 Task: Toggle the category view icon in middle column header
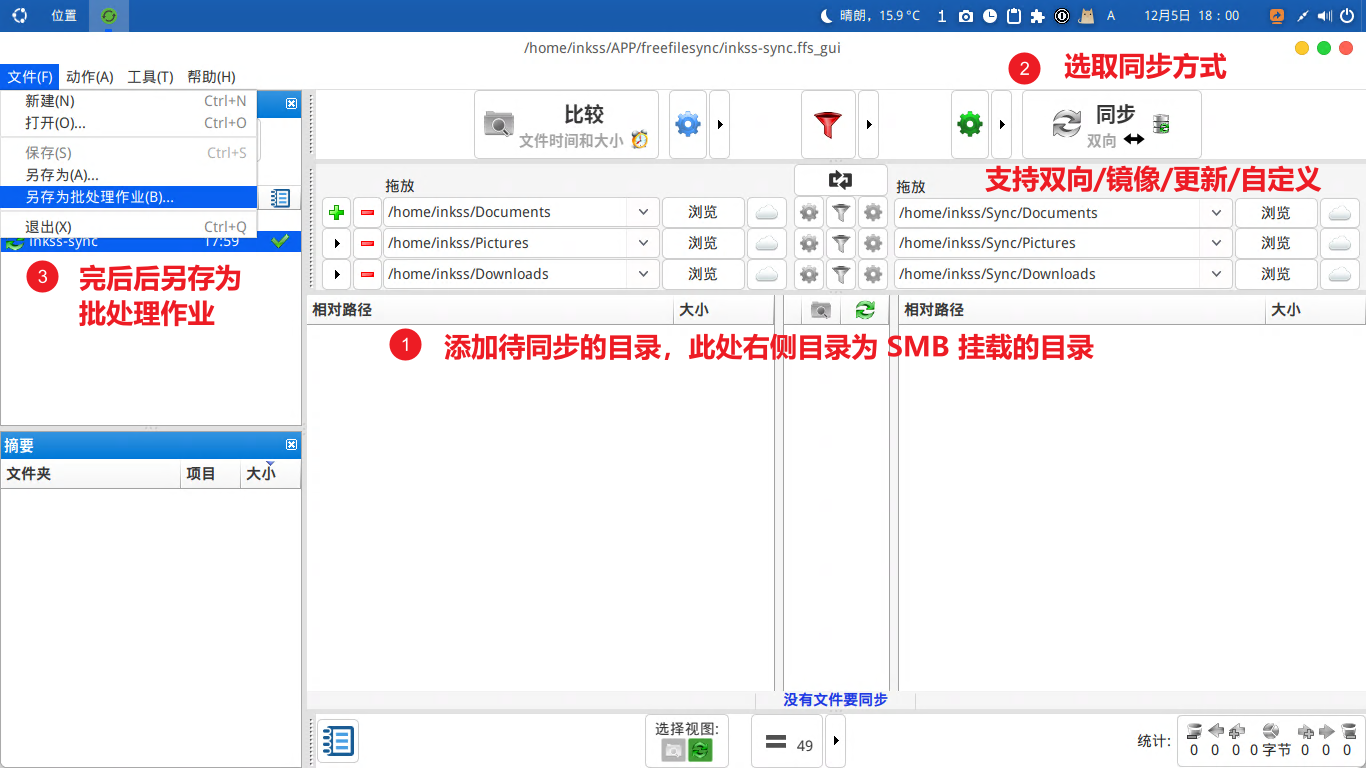pyautogui.click(x=821, y=311)
